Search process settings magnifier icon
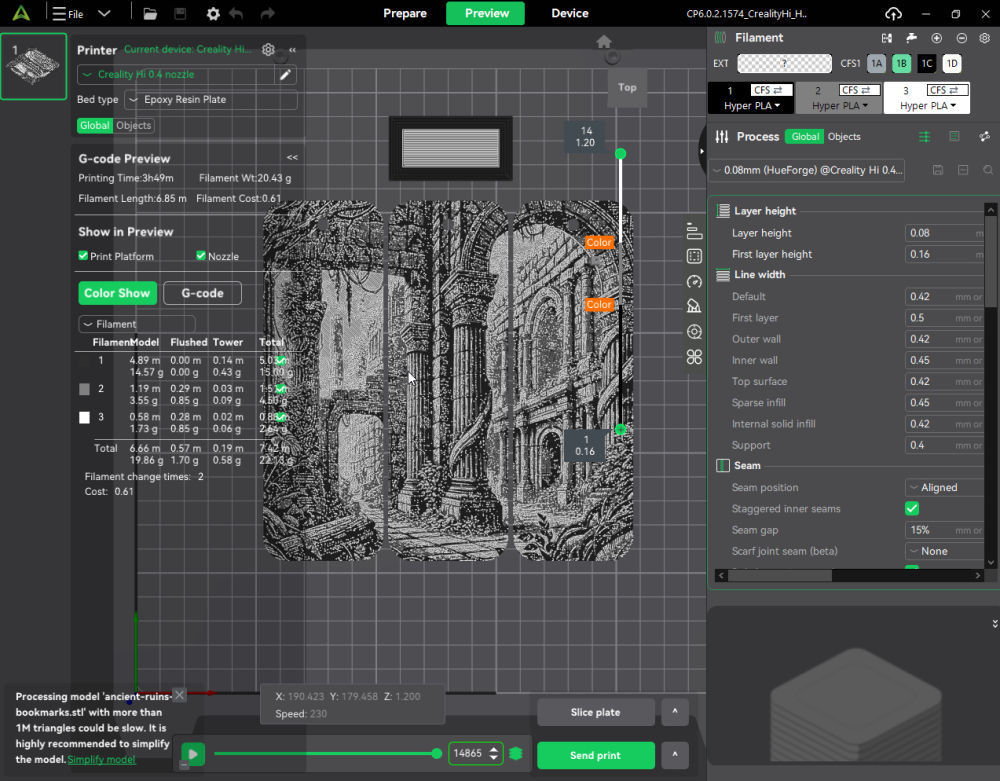The height and width of the screenshot is (781, 1000). 988,170
